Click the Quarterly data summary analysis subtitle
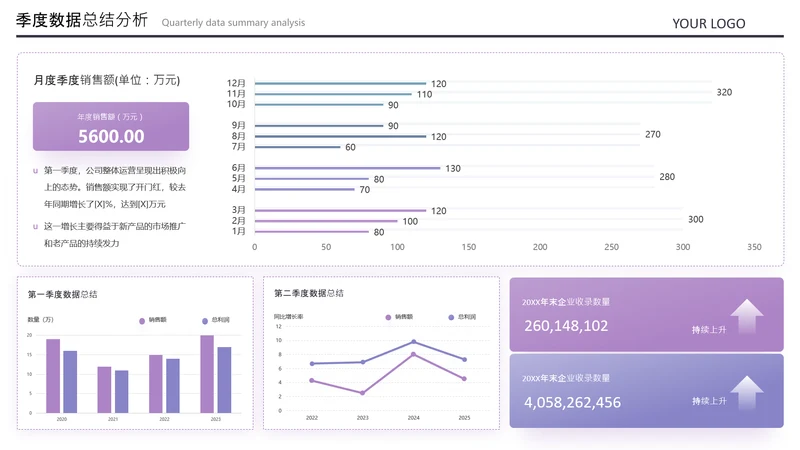The width and height of the screenshot is (800, 450). (x=233, y=22)
